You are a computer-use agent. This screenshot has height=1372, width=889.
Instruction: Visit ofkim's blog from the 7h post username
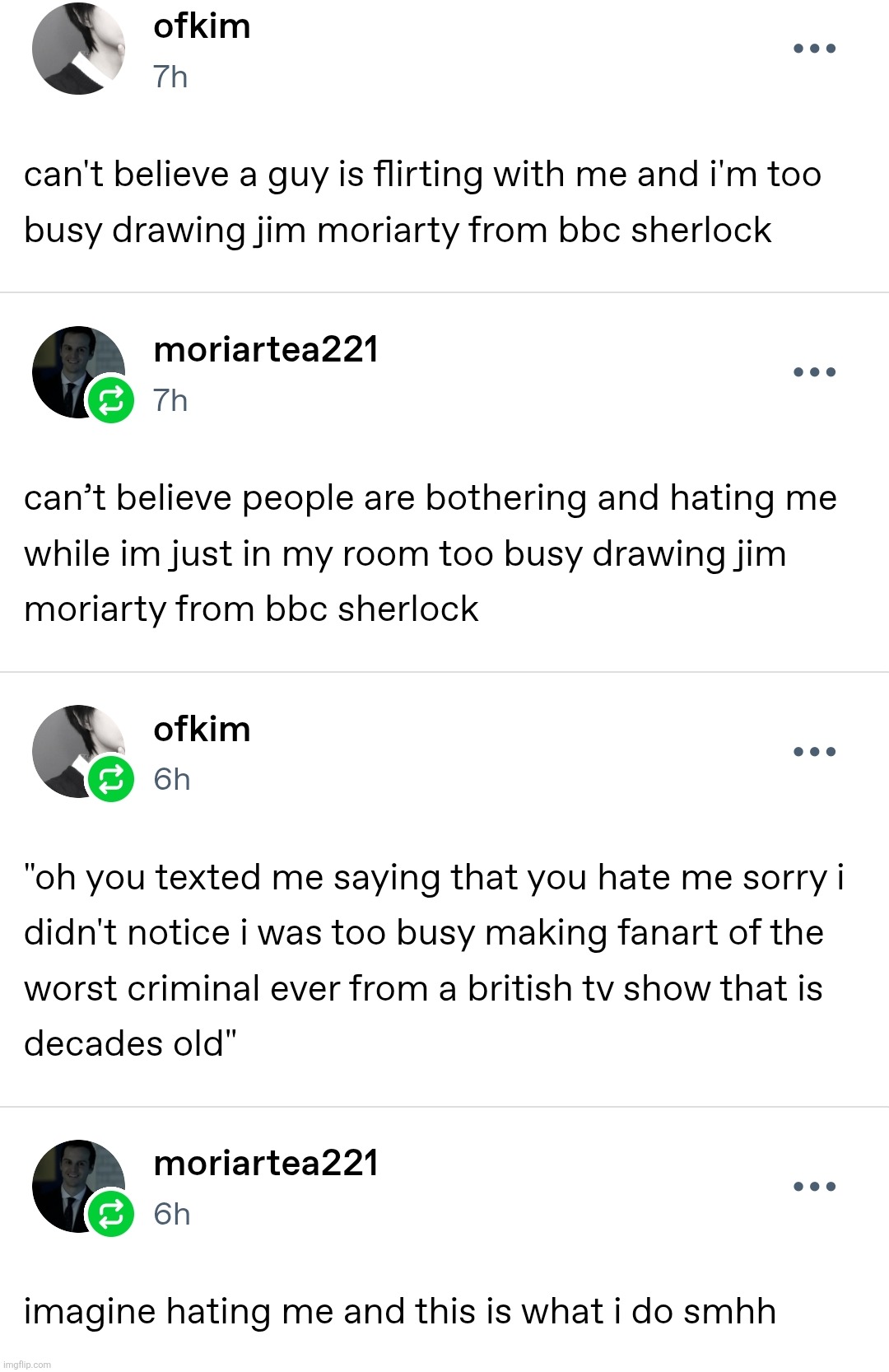(x=202, y=26)
